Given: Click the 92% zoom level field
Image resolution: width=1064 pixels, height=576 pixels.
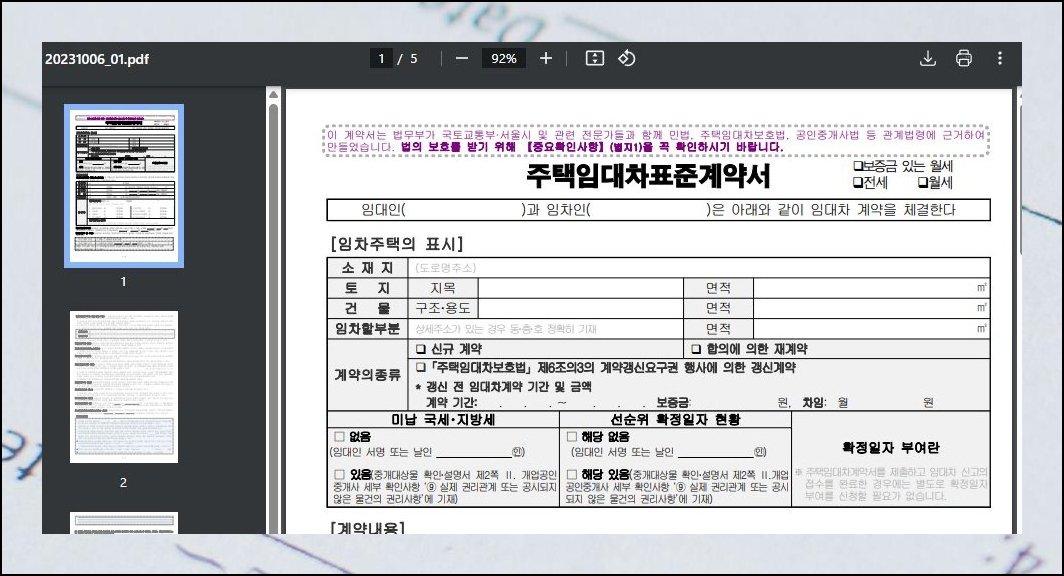Looking at the screenshot, I should (x=504, y=59).
